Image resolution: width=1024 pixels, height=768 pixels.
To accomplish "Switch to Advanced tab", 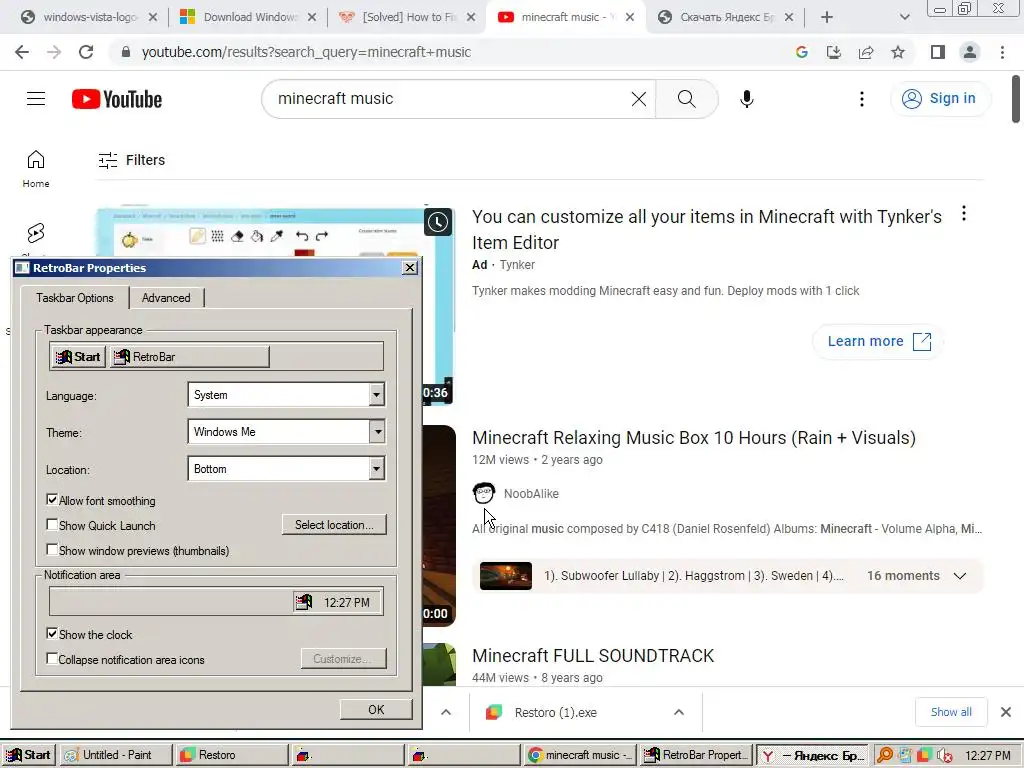I will click(166, 298).
